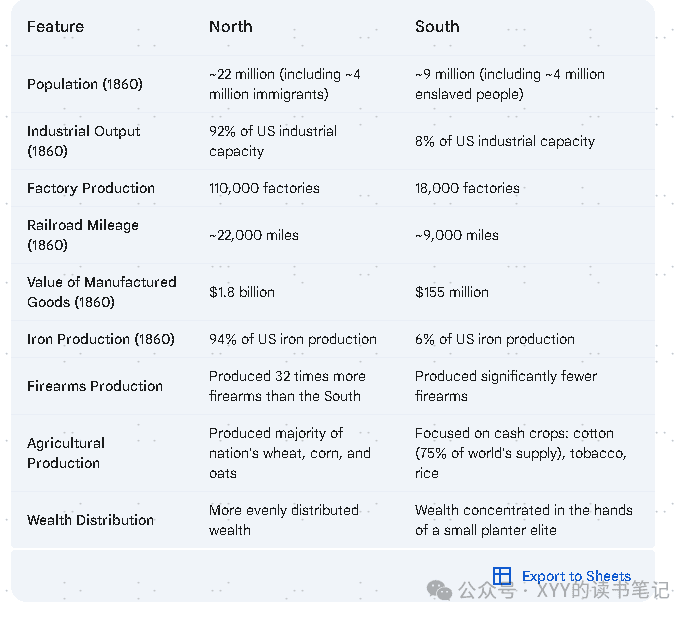The image size is (692, 618).
Task: Select the North column header
Action: tap(230, 27)
